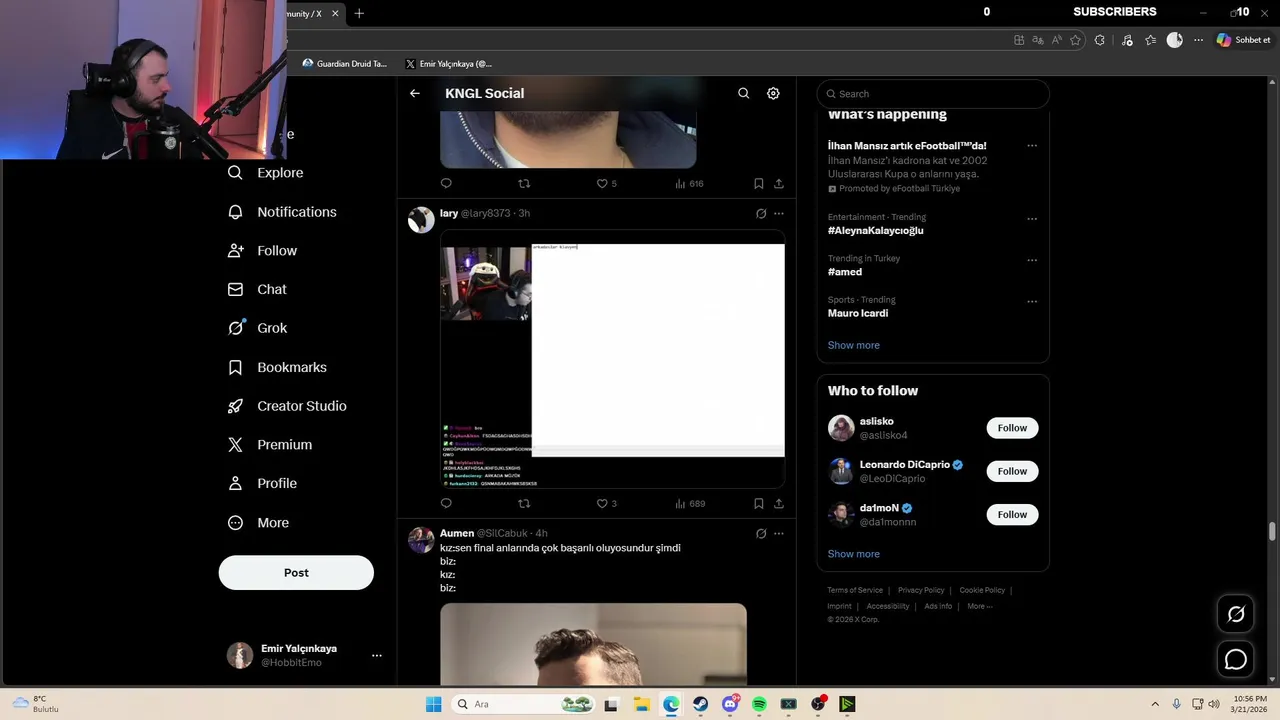Share lary's post

[x=779, y=504]
